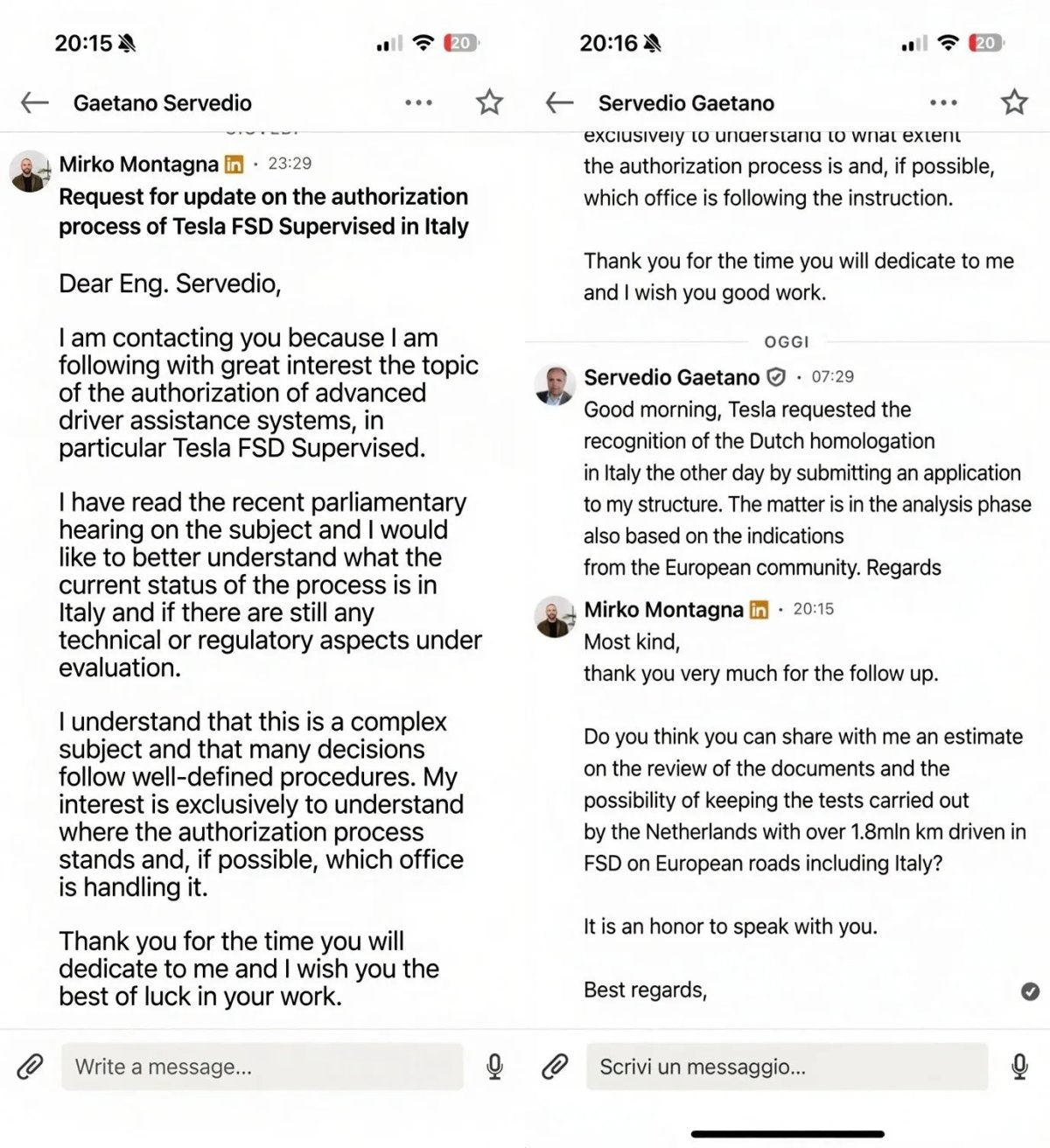
Task: Open Mirko Montagna's avatar at 20:15 message
Action: click(555, 617)
